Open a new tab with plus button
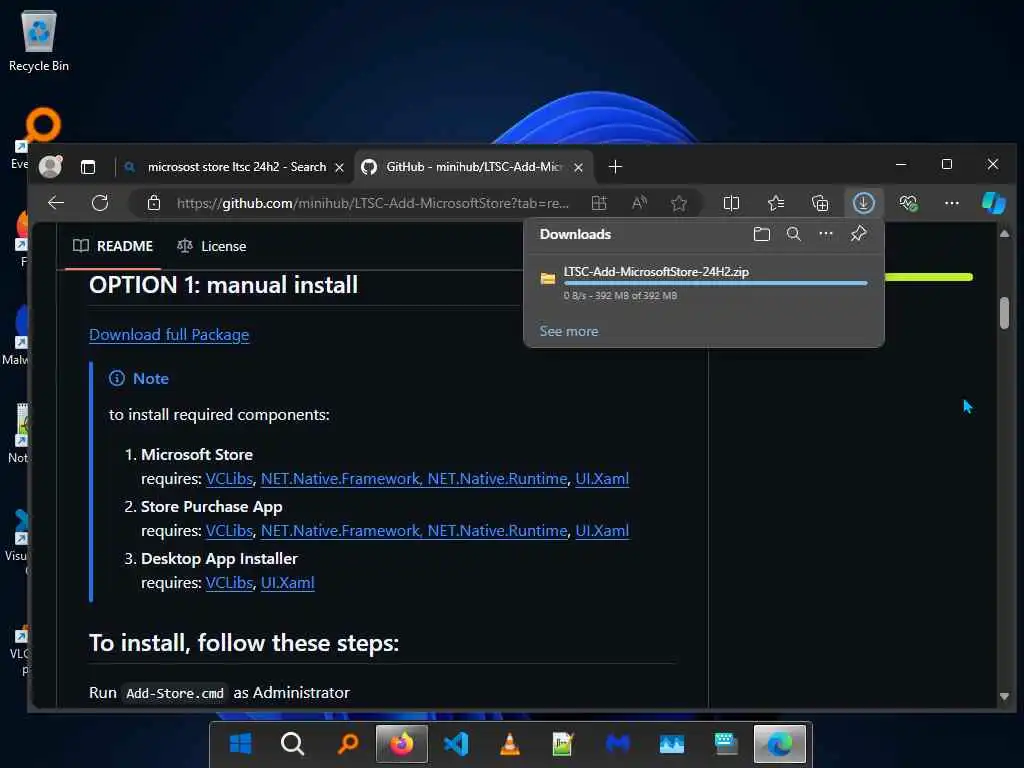This screenshot has width=1024, height=768. [615, 167]
